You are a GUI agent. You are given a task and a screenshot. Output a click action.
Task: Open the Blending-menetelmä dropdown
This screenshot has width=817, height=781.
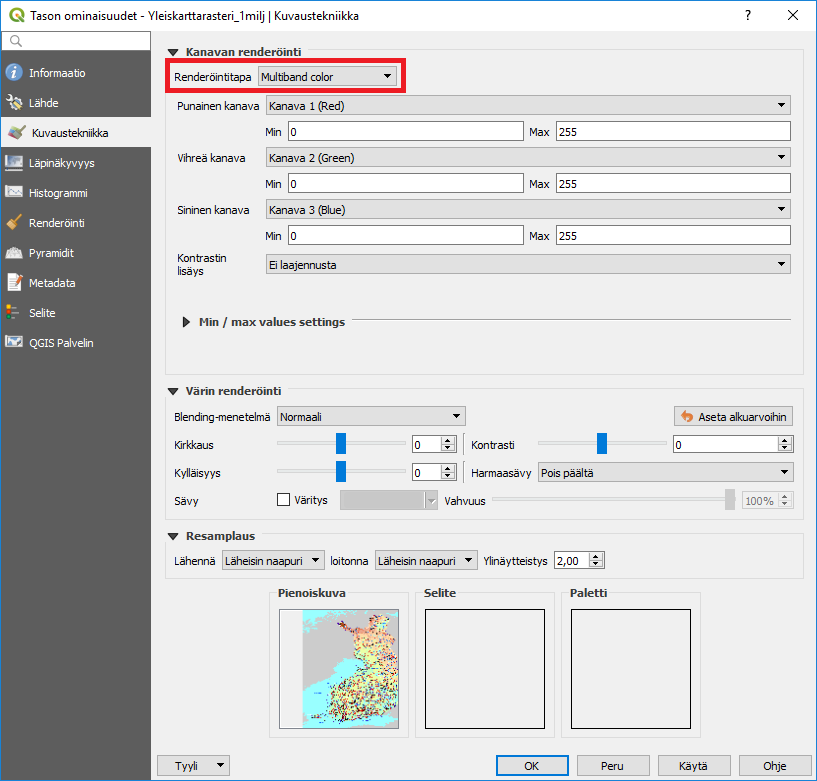pyautogui.click(x=371, y=416)
